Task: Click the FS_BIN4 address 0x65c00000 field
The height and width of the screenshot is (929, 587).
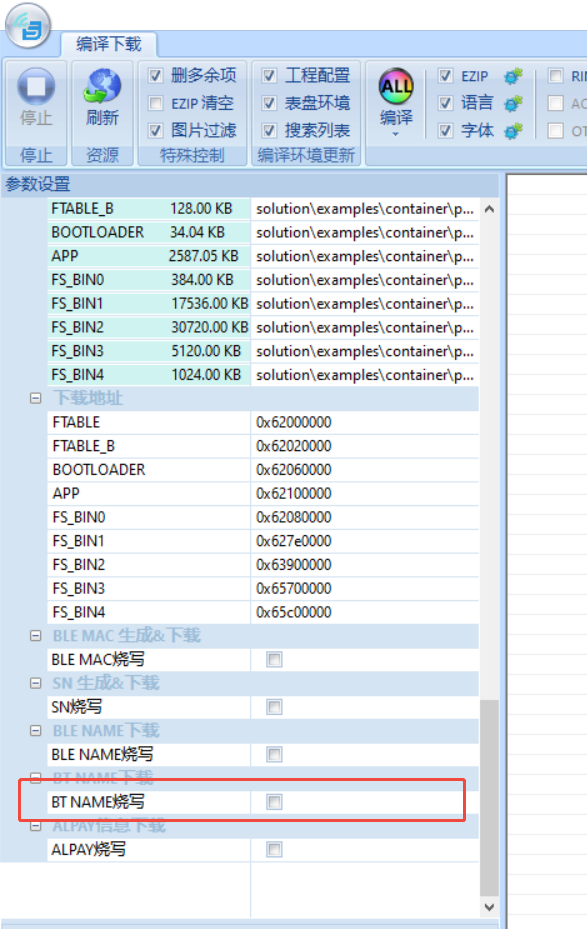Action: pyautogui.click(x=364, y=612)
